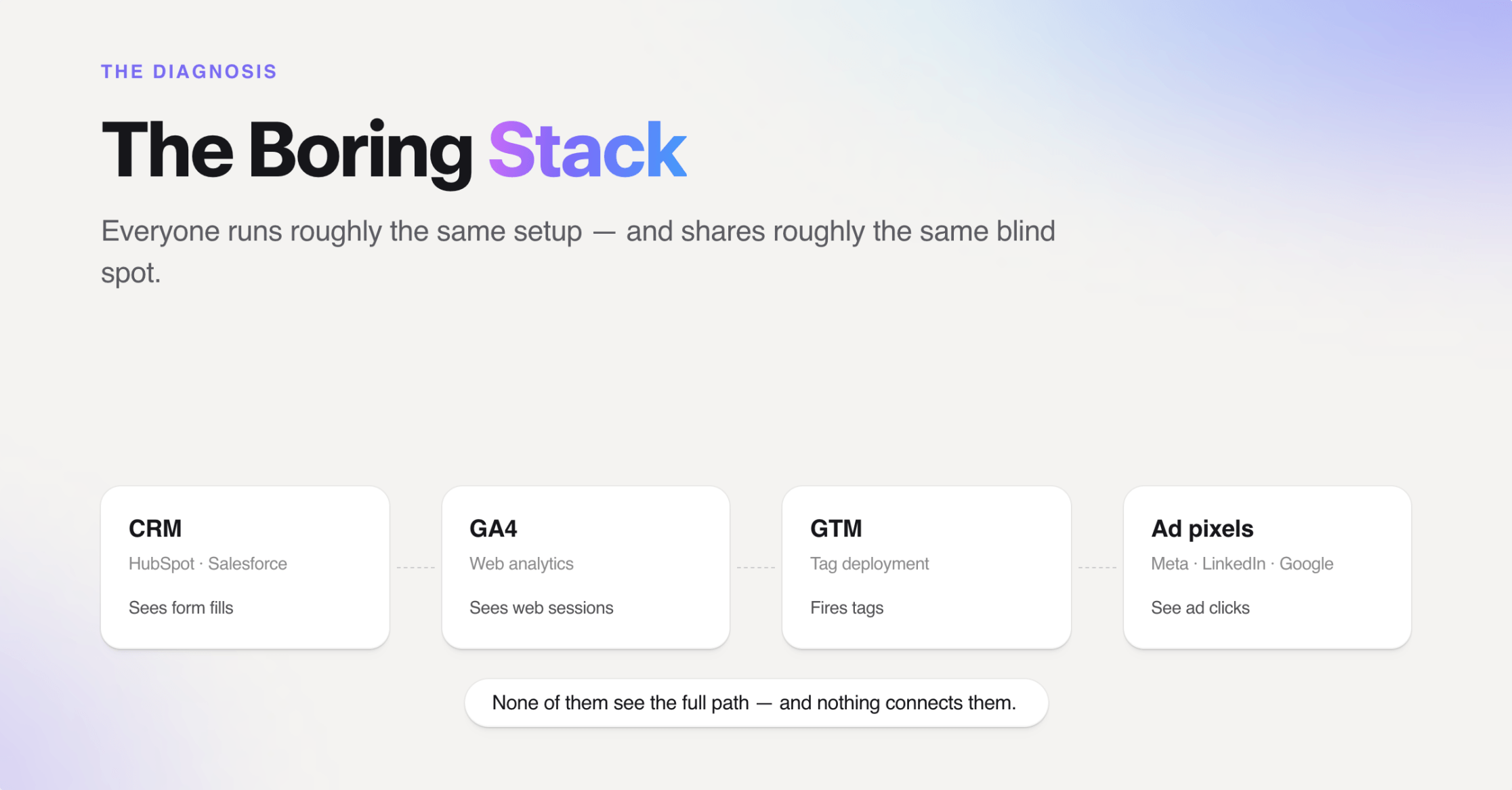Click 'The Boring' in headline
The width and height of the screenshot is (1512, 790).
(287, 152)
